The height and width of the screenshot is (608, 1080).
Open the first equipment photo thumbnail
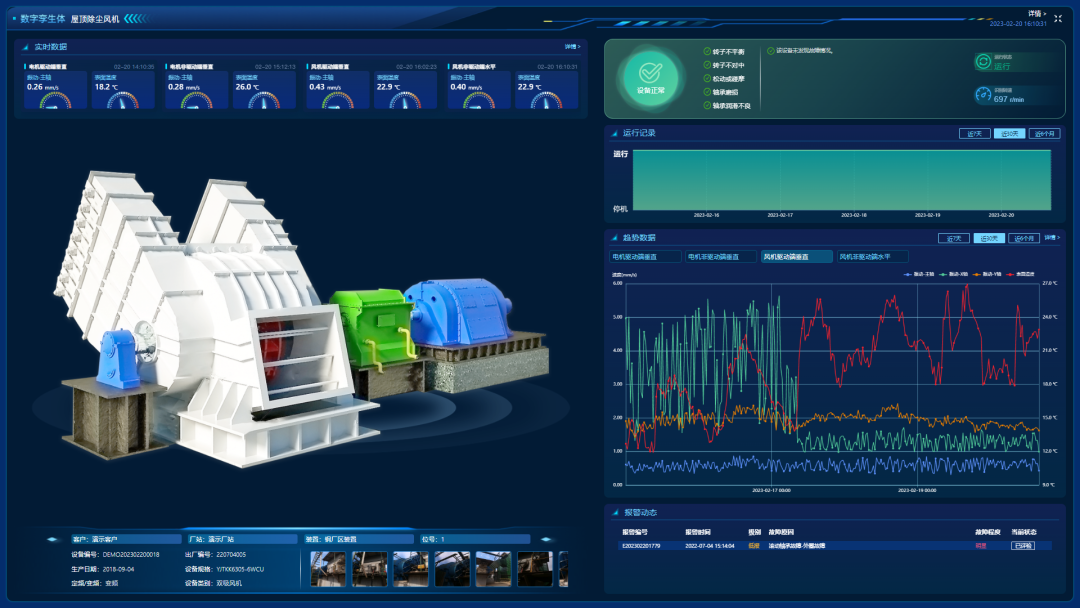tap(328, 568)
